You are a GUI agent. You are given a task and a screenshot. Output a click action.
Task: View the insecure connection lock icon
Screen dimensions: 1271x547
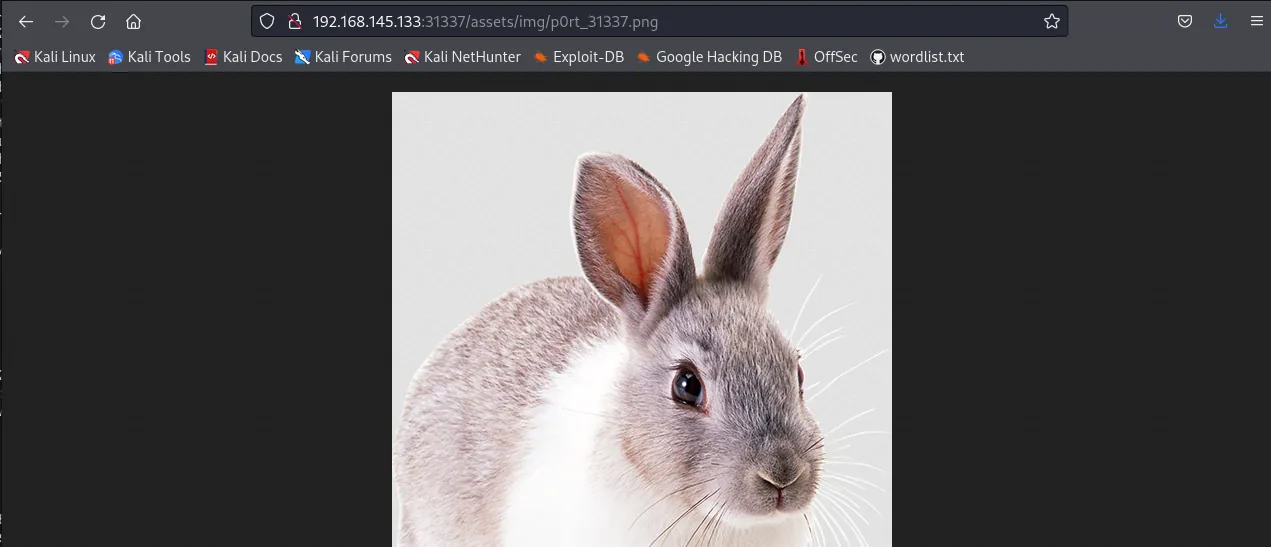(x=294, y=21)
